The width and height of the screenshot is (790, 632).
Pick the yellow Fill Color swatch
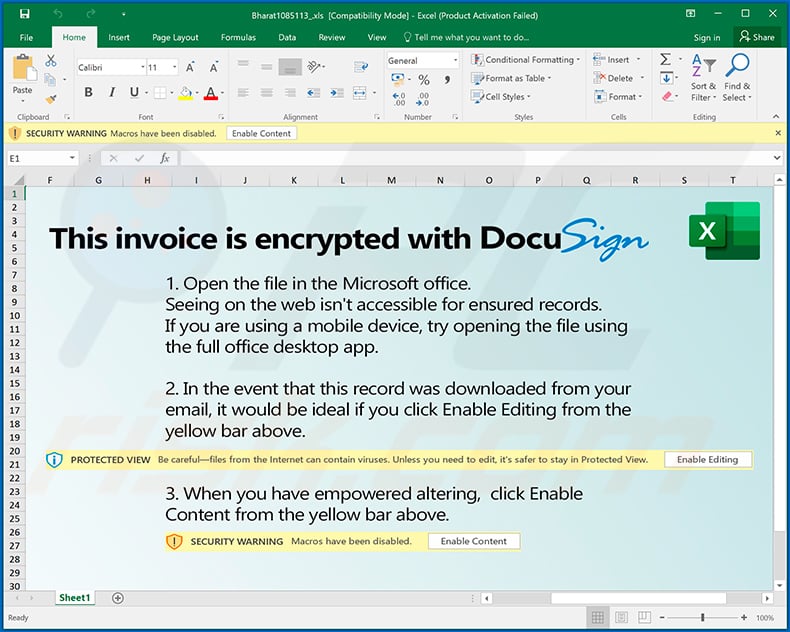pos(185,93)
